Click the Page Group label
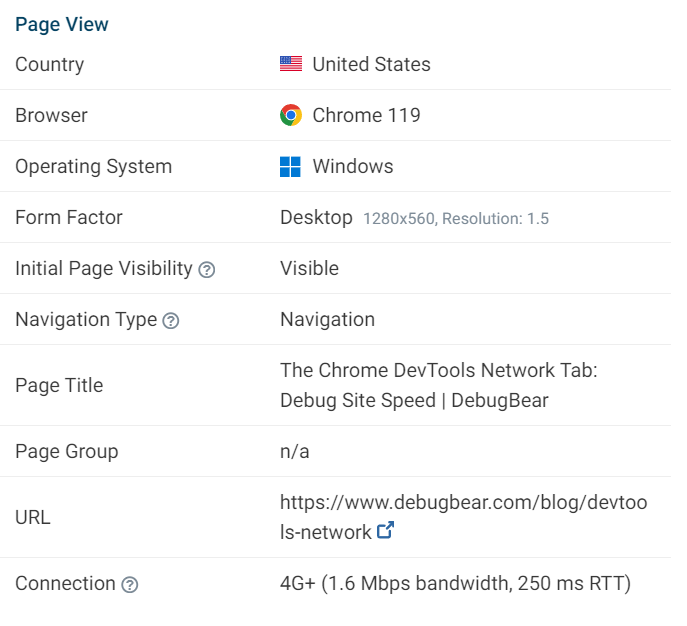 pyautogui.click(x=67, y=452)
